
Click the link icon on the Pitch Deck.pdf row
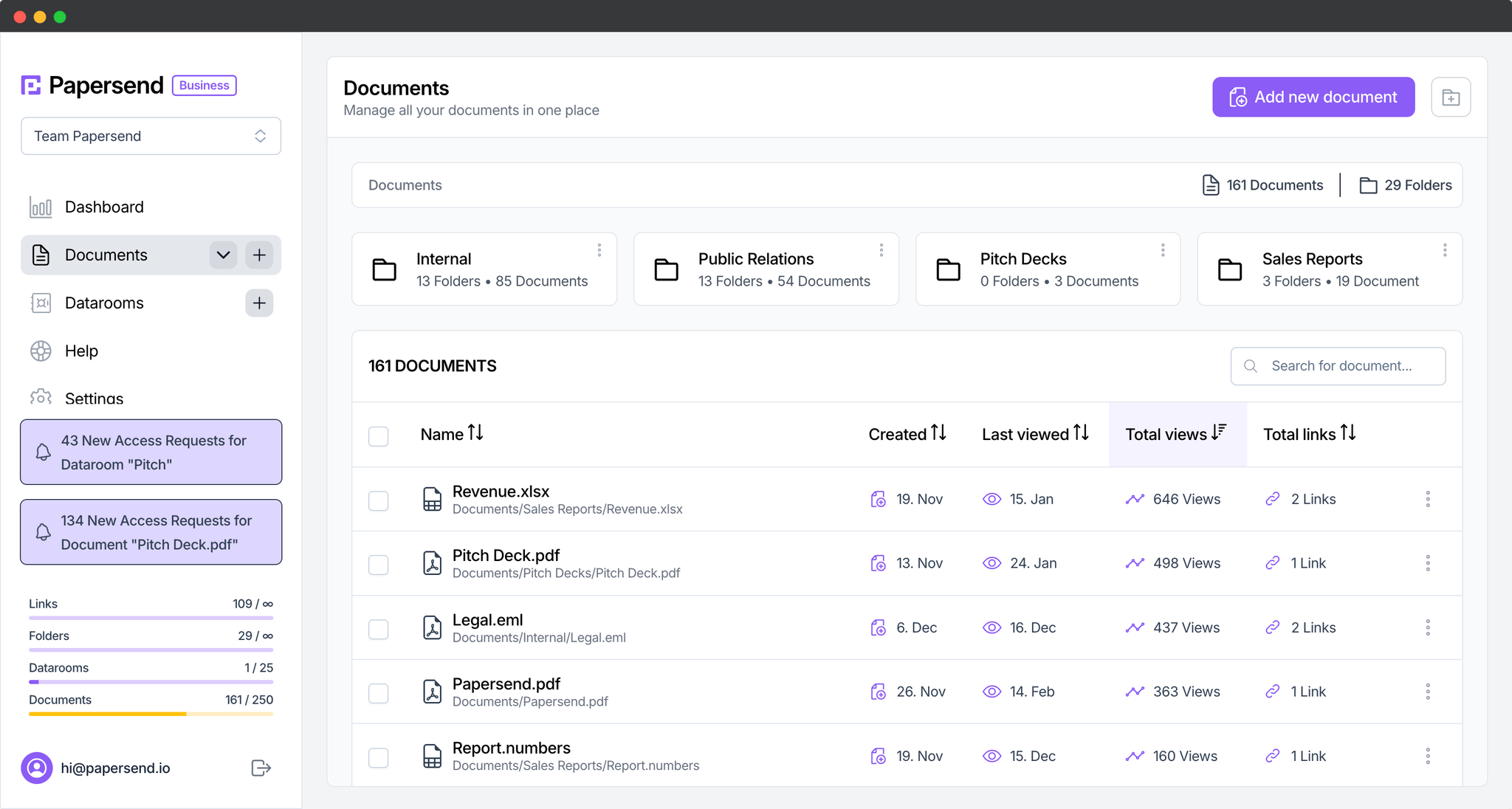pos(1273,562)
